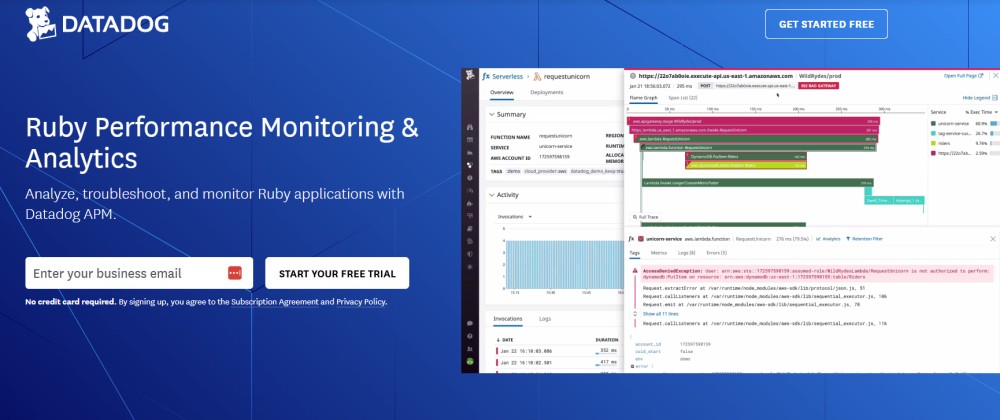Click the Full Trace magnifier icon
Viewport: 1000px width, 420px height.
coord(633,216)
